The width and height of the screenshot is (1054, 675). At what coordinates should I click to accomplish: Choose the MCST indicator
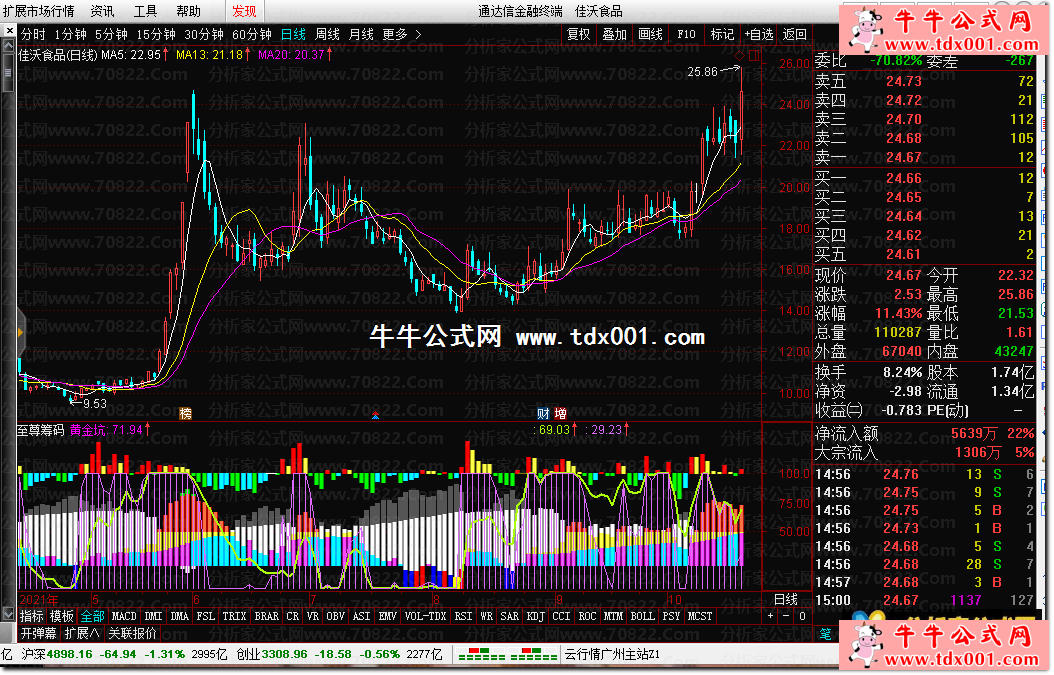pyautogui.click(x=700, y=616)
